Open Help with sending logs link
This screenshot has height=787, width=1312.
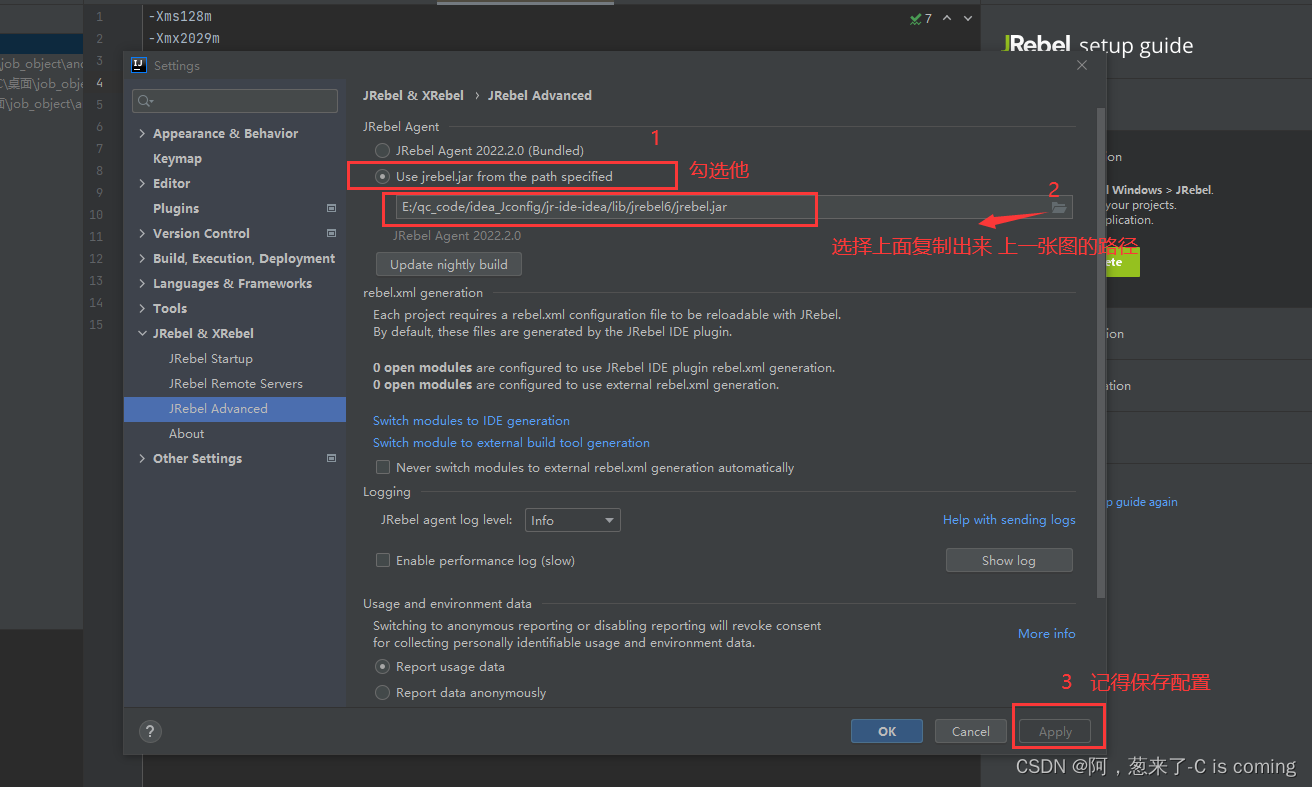[1009, 519]
